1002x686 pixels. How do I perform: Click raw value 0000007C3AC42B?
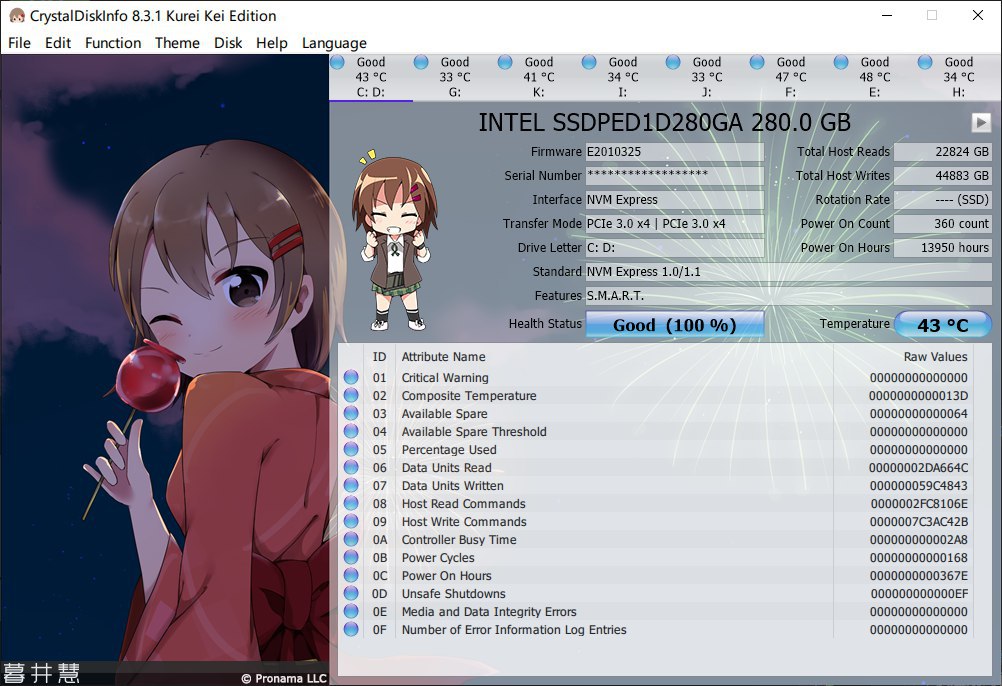pos(918,522)
